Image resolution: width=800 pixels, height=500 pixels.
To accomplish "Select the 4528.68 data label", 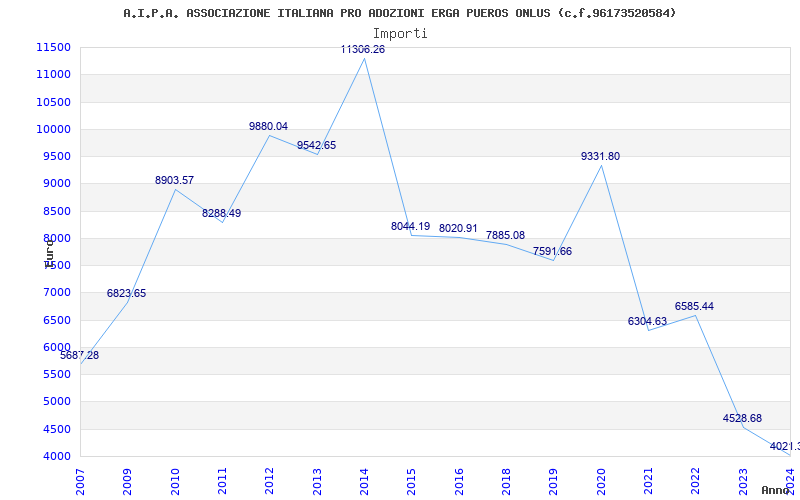I will coord(742,418).
